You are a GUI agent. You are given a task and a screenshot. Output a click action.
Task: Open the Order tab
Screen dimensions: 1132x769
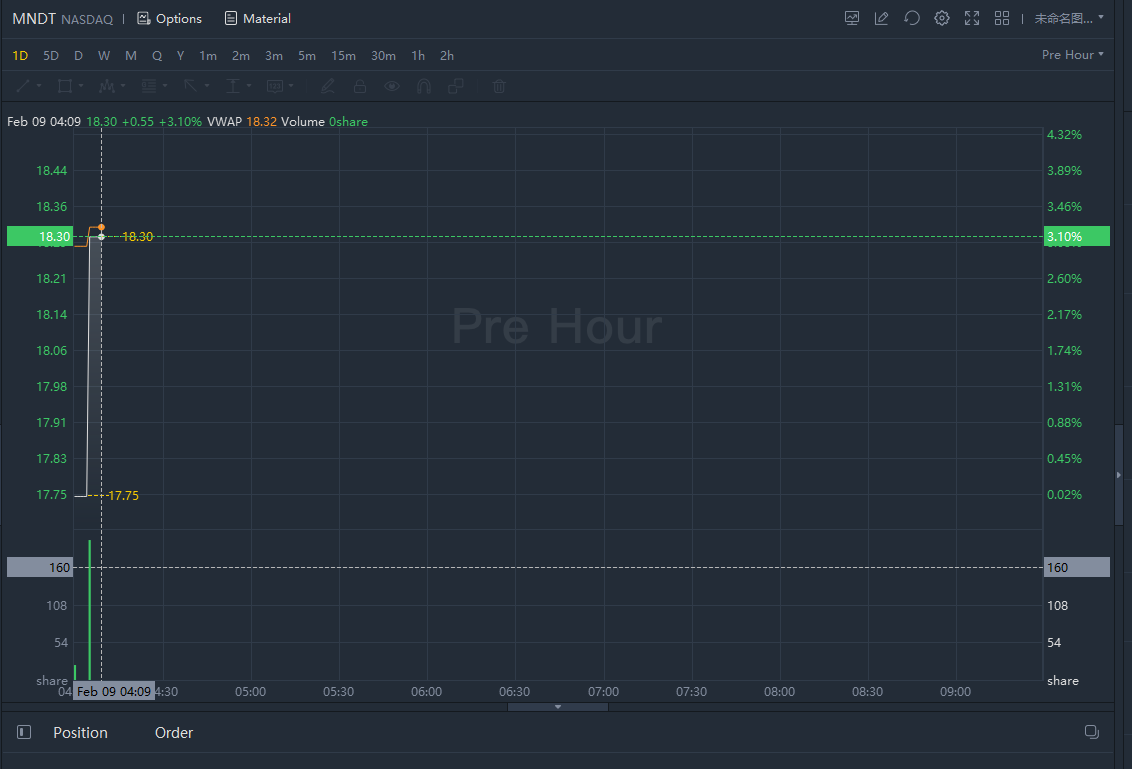(x=174, y=733)
